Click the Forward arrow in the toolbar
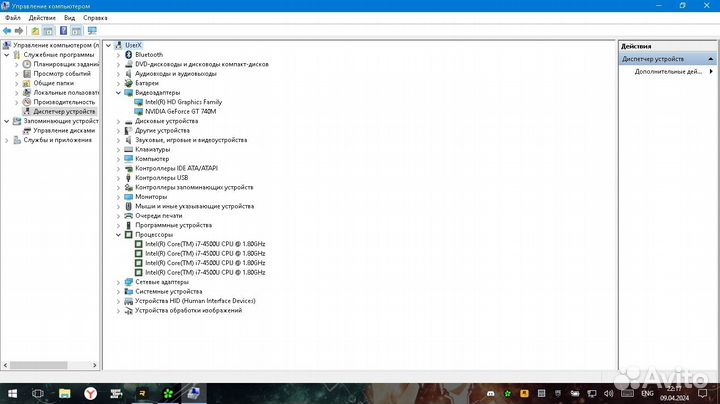This screenshot has height=404, width=720. pos(19,31)
